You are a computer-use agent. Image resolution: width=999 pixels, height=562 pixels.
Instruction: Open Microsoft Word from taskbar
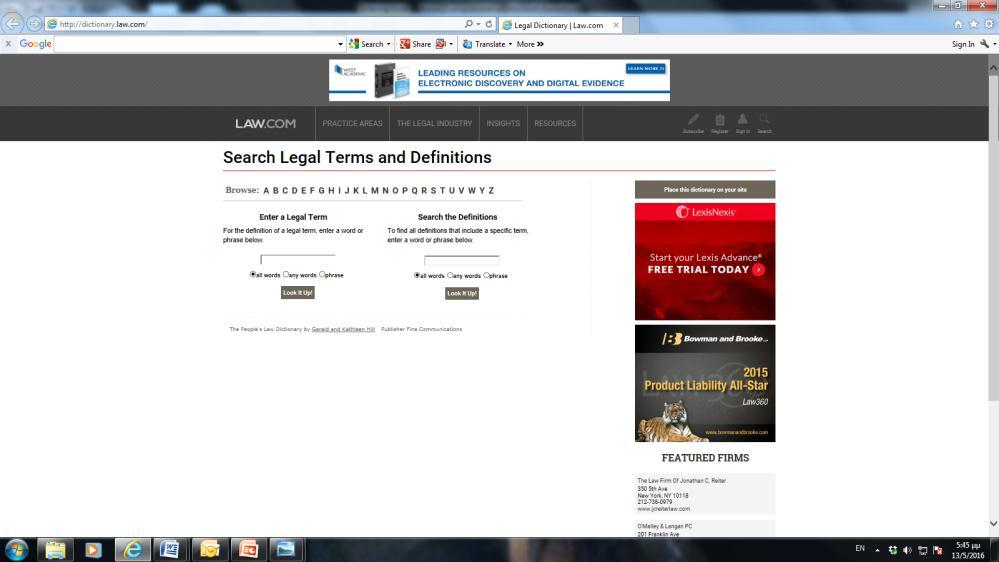[x=170, y=549]
